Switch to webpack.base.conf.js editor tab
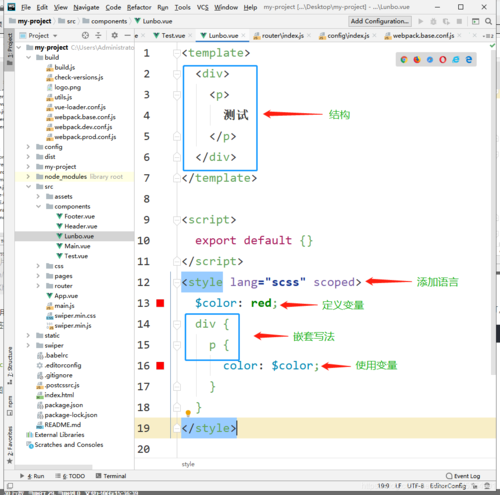The height and width of the screenshot is (495, 500). (x=423, y=35)
